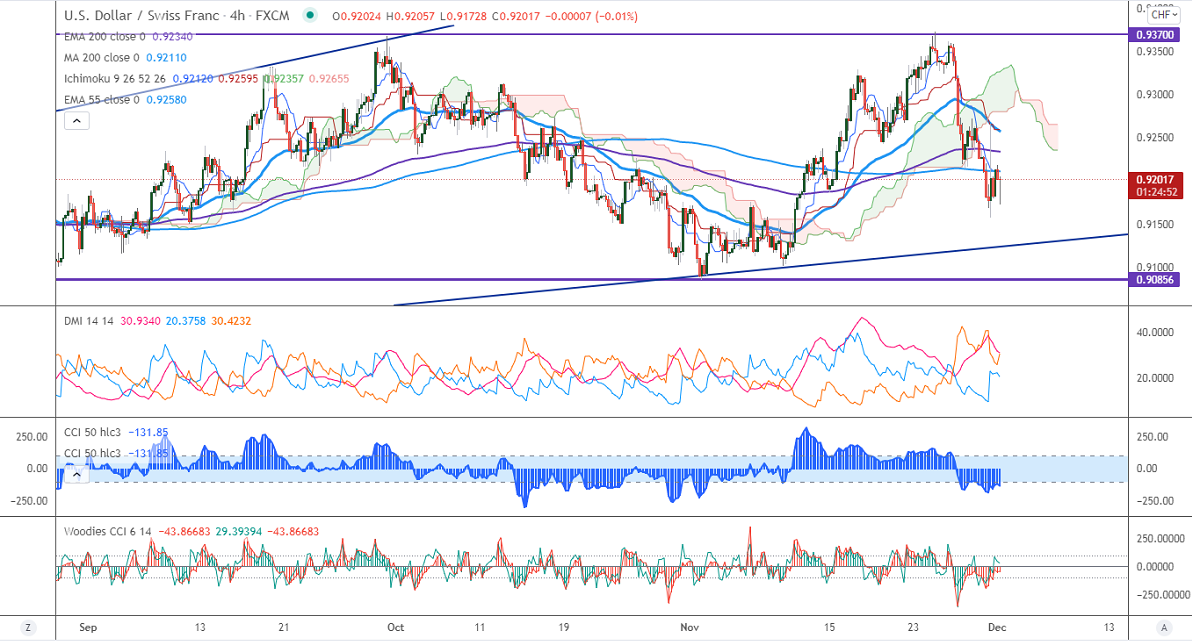The height and width of the screenshot is (641, 1192).
Task: Click the close price C0.92017
Action: 515,16
